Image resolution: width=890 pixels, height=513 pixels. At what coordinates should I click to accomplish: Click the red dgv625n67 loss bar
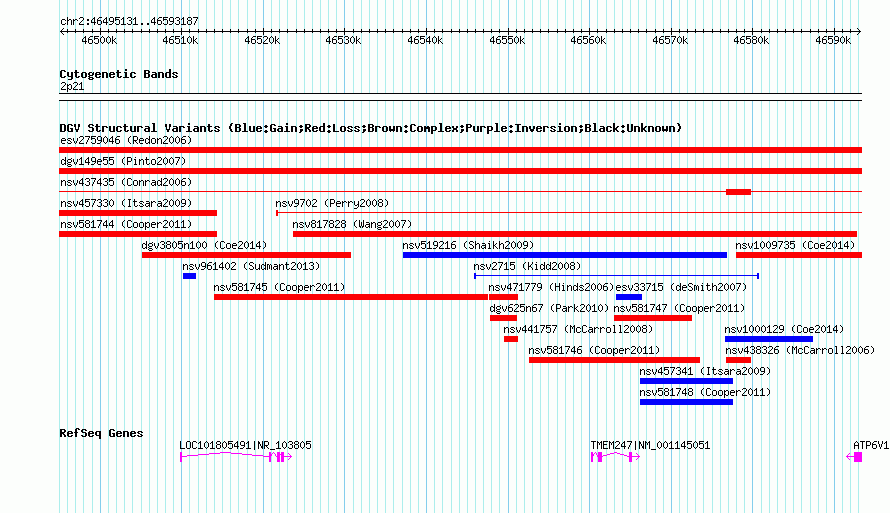pos(503,318)
